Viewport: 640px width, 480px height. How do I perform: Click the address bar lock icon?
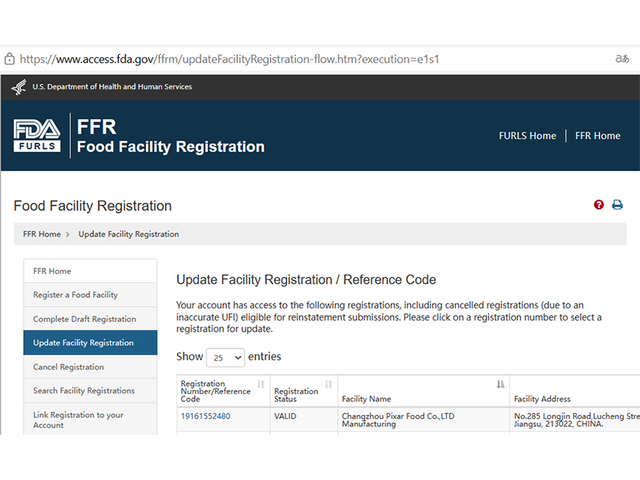pos(9,59)
